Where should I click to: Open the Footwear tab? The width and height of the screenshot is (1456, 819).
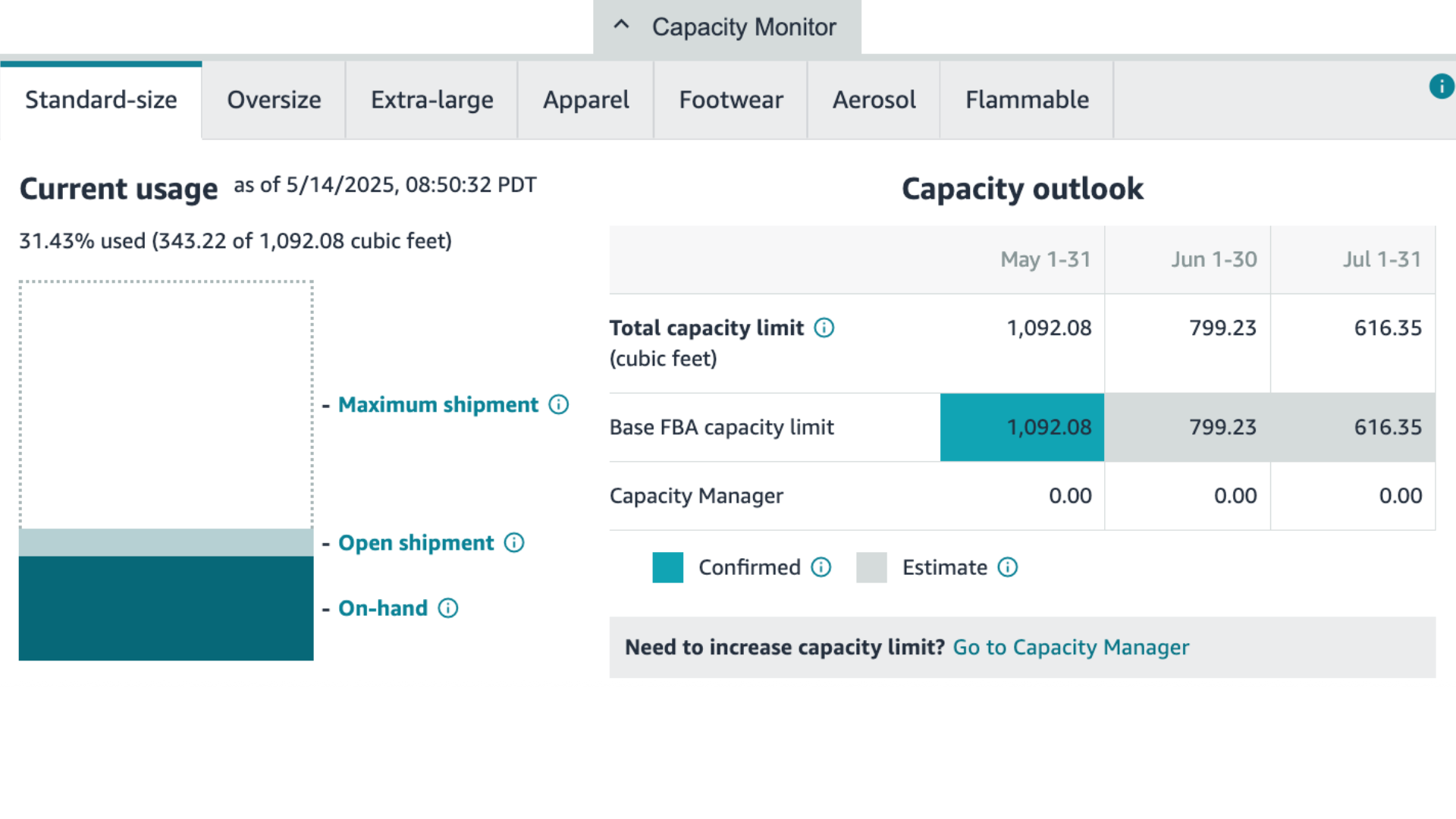(731, 100)
